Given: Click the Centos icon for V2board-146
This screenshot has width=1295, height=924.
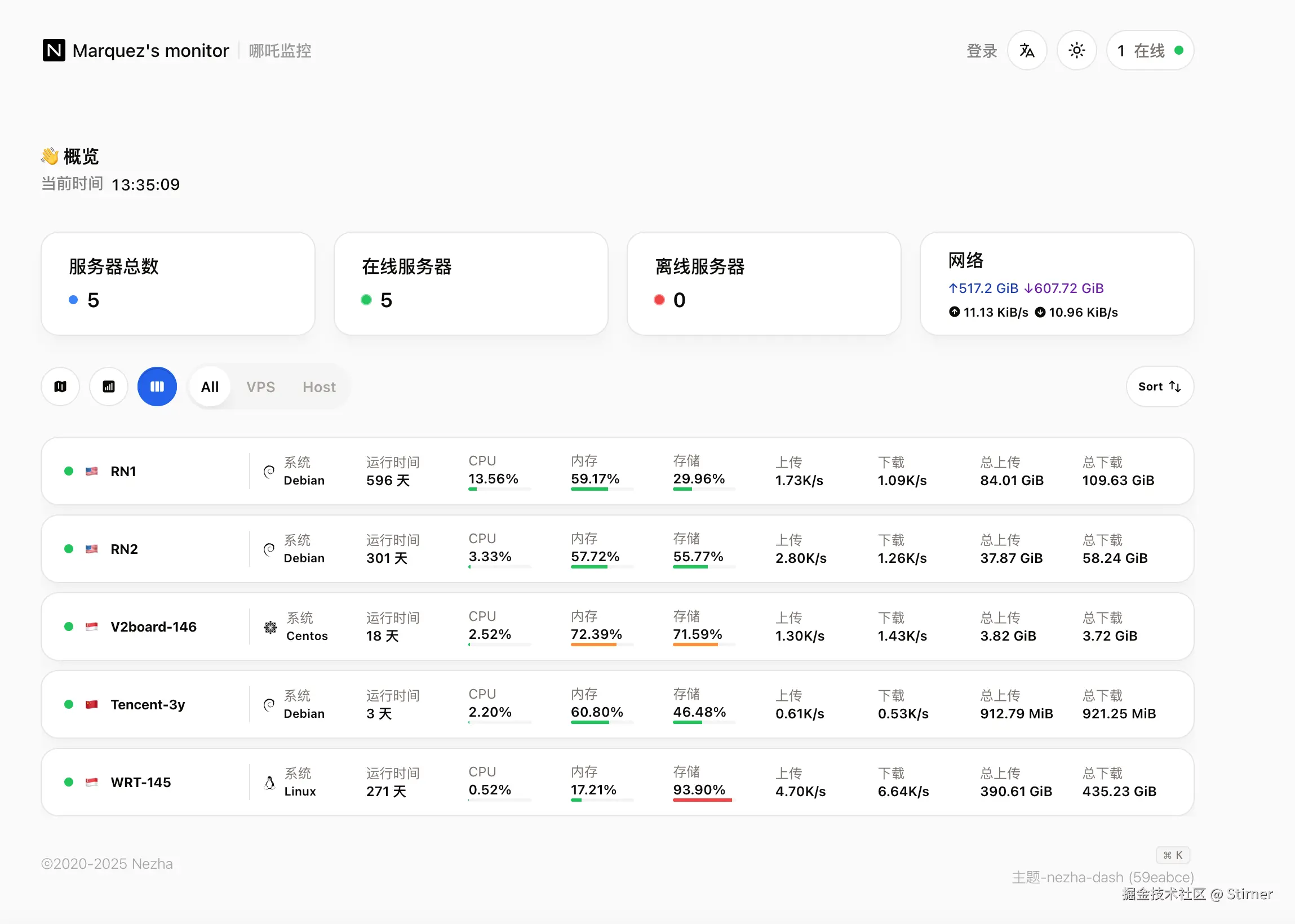Looking at the screenshot, I should click(x=270, y=627).
